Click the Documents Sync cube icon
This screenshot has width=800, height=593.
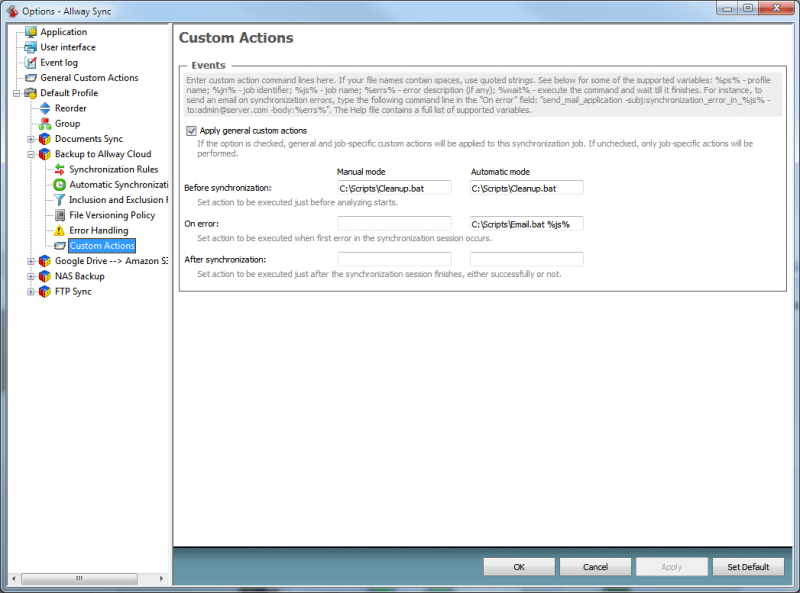click(x=45, y=139)
